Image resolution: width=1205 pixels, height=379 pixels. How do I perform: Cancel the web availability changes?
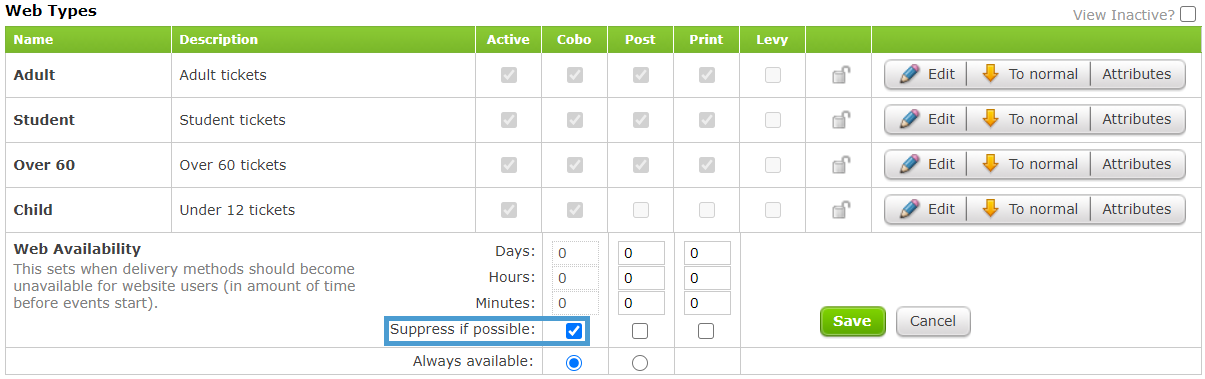[933, 321]
